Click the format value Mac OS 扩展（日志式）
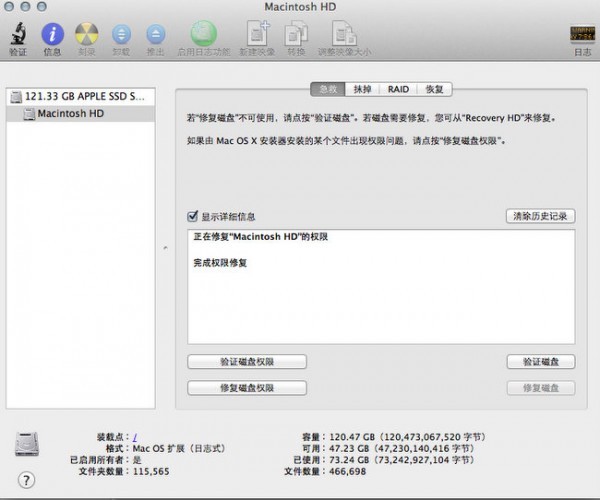This screenshot has height=500, width=600. point(179,448)
